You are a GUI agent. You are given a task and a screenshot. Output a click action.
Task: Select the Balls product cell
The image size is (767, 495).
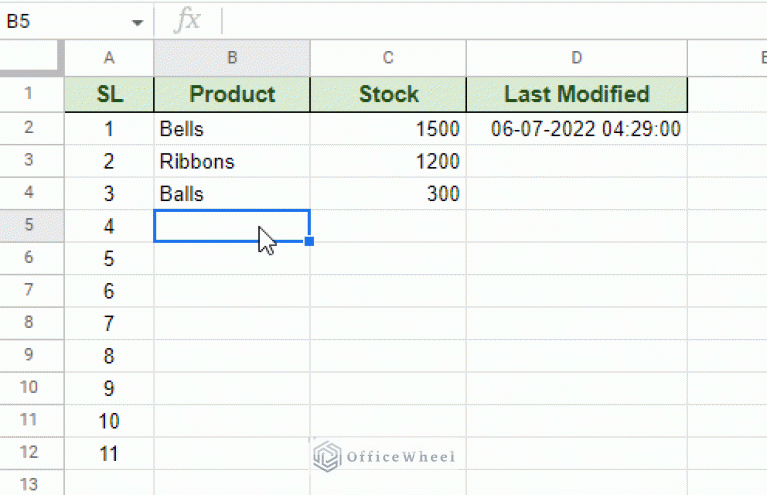pos(232,193)
